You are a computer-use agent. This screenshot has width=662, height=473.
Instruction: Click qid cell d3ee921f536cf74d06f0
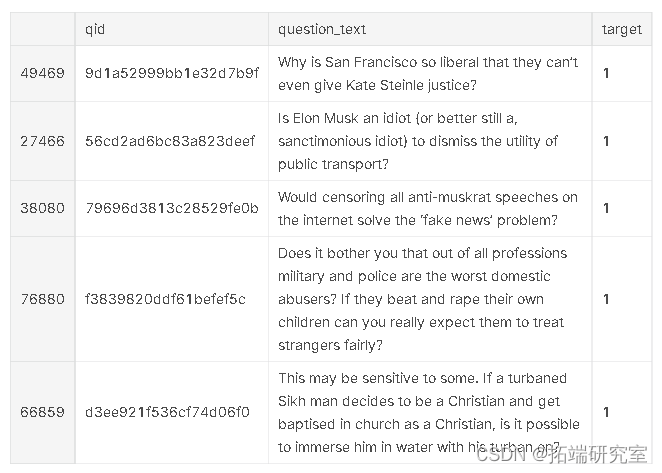[x=168, y=411]
